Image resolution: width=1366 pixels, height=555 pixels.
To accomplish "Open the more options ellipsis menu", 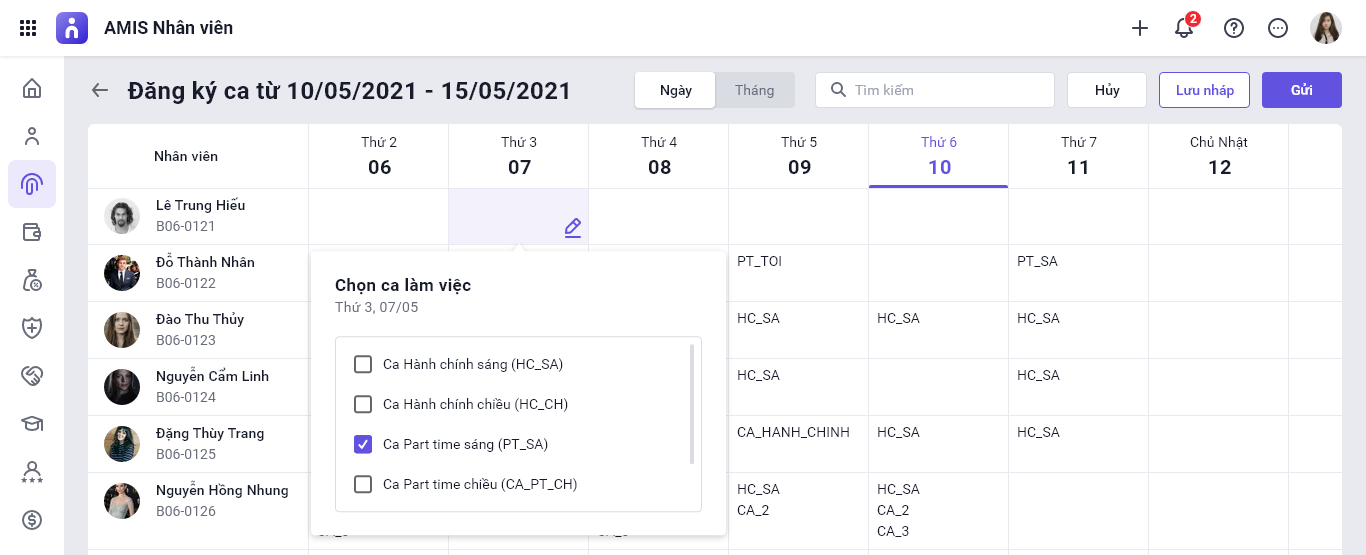I will [1278, 28].
